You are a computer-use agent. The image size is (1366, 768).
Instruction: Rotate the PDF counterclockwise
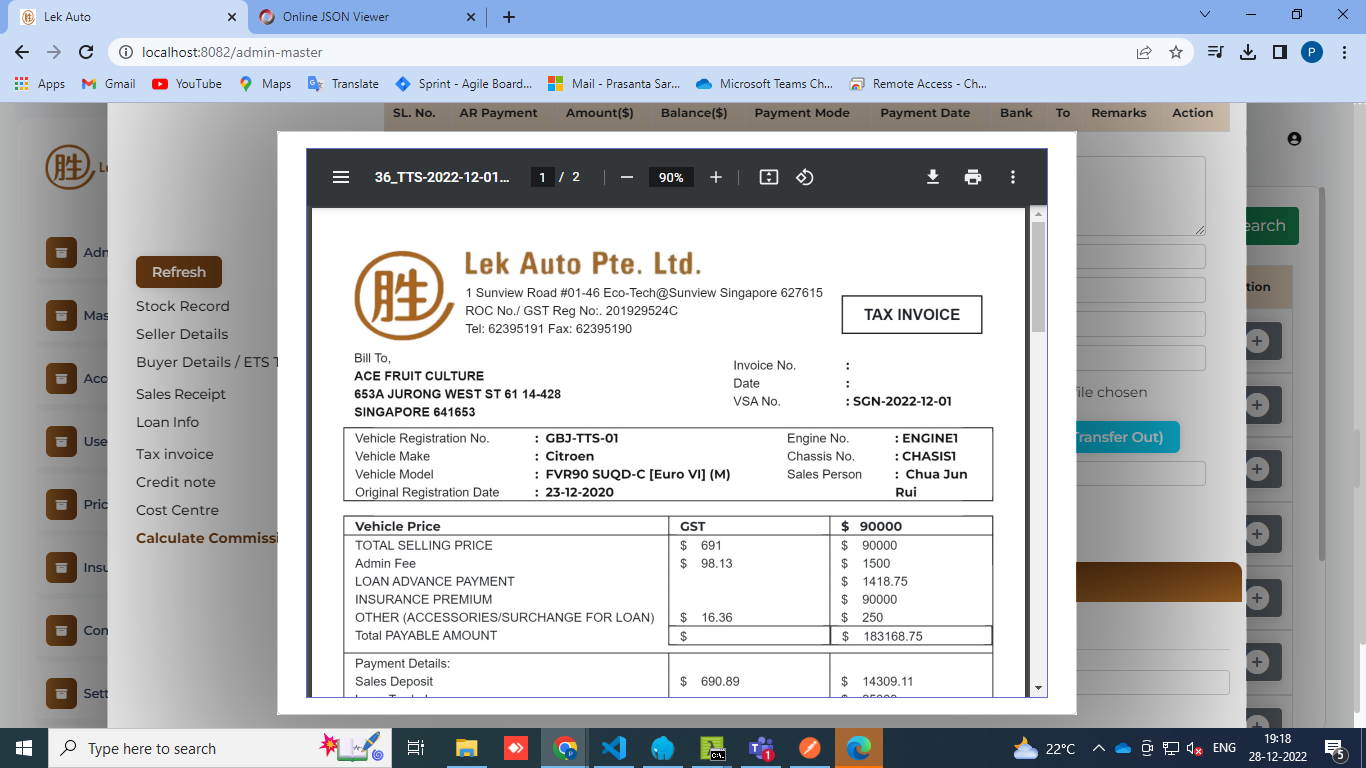pos(805,177)
